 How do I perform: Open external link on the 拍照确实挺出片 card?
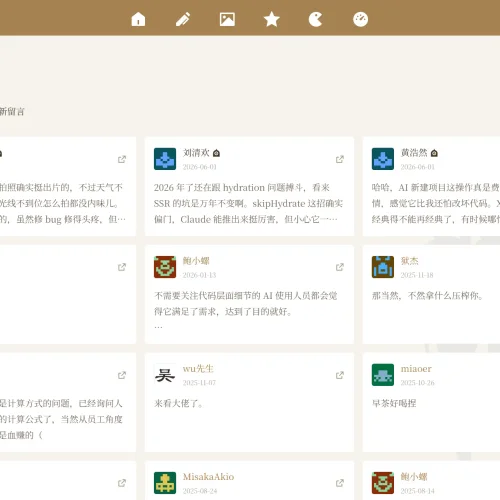pyautogui.click(x=122, y=159)
